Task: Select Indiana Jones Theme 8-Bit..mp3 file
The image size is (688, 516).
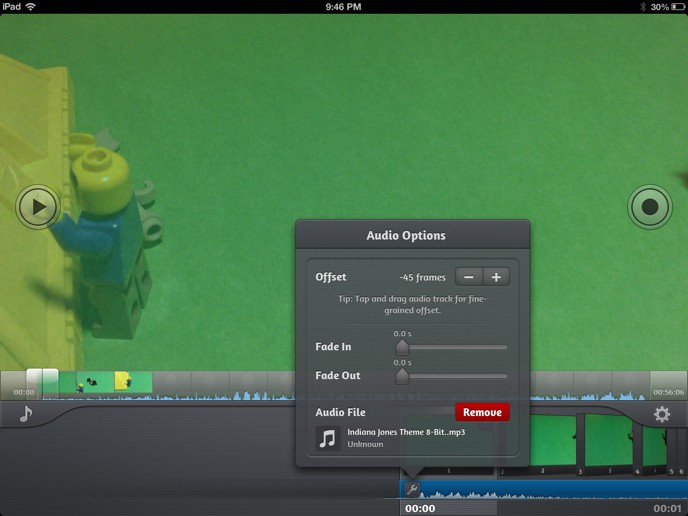Action: tap(406, 432)
